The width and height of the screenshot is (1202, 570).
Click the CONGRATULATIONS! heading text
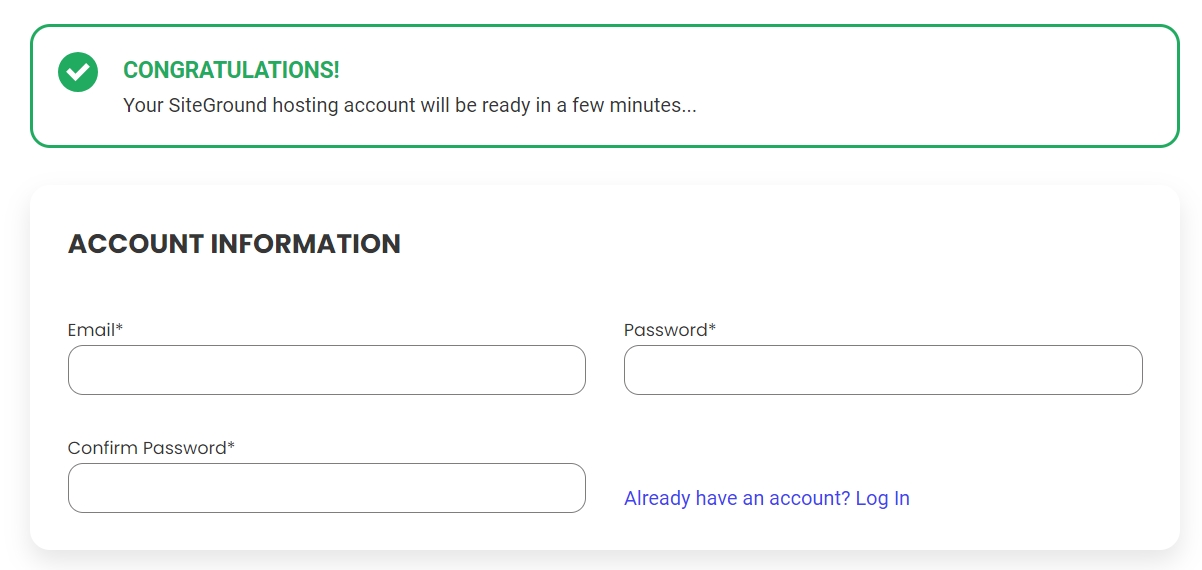(231, 70)
